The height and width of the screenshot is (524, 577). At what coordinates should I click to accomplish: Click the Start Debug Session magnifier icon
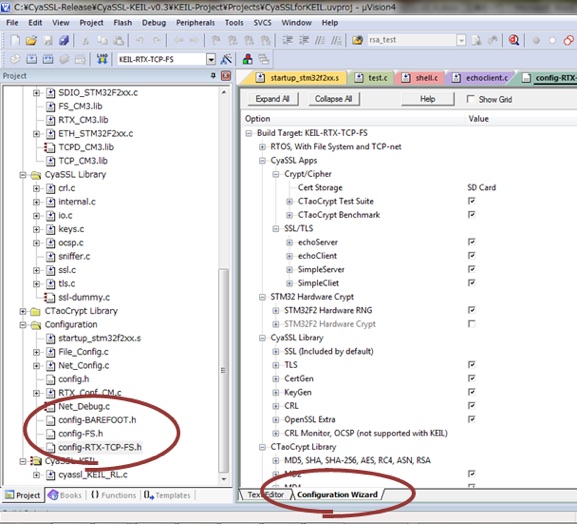point(514,40)
